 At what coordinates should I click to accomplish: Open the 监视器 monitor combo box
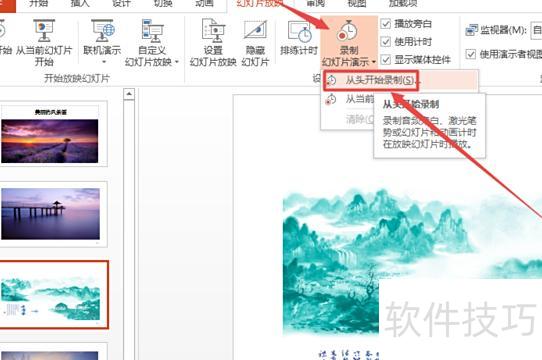pyautogui.click(x=537, y=30)
